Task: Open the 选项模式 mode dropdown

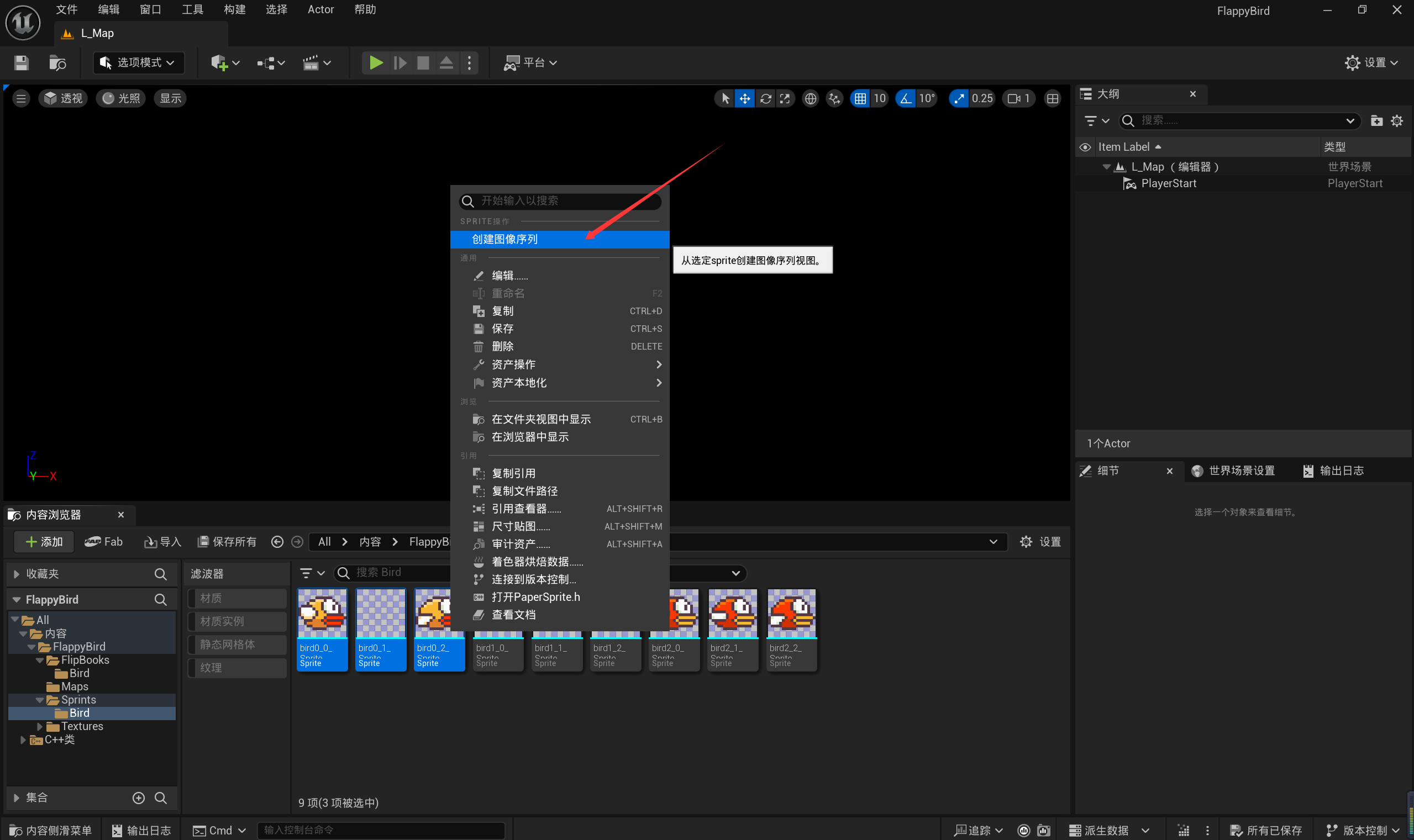Action: [x=138, y=62]
